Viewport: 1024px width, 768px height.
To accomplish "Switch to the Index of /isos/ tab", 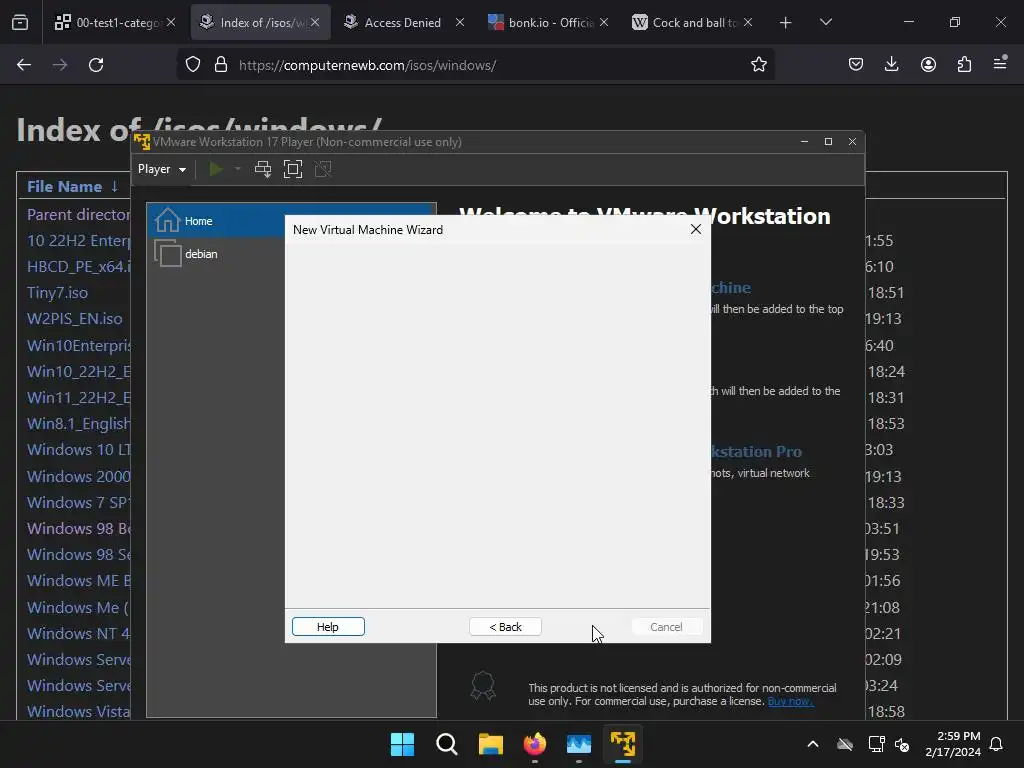I will (261, 22).
